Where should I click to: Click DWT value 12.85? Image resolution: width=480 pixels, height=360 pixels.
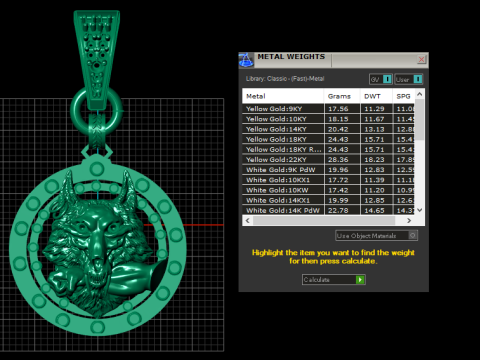click(374, 200)
